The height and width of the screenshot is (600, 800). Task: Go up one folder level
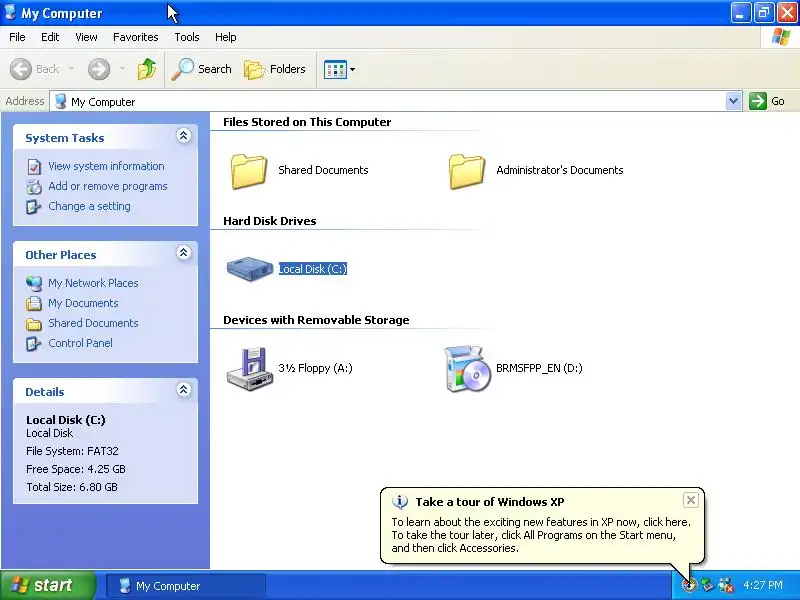(x=147, y=69)
